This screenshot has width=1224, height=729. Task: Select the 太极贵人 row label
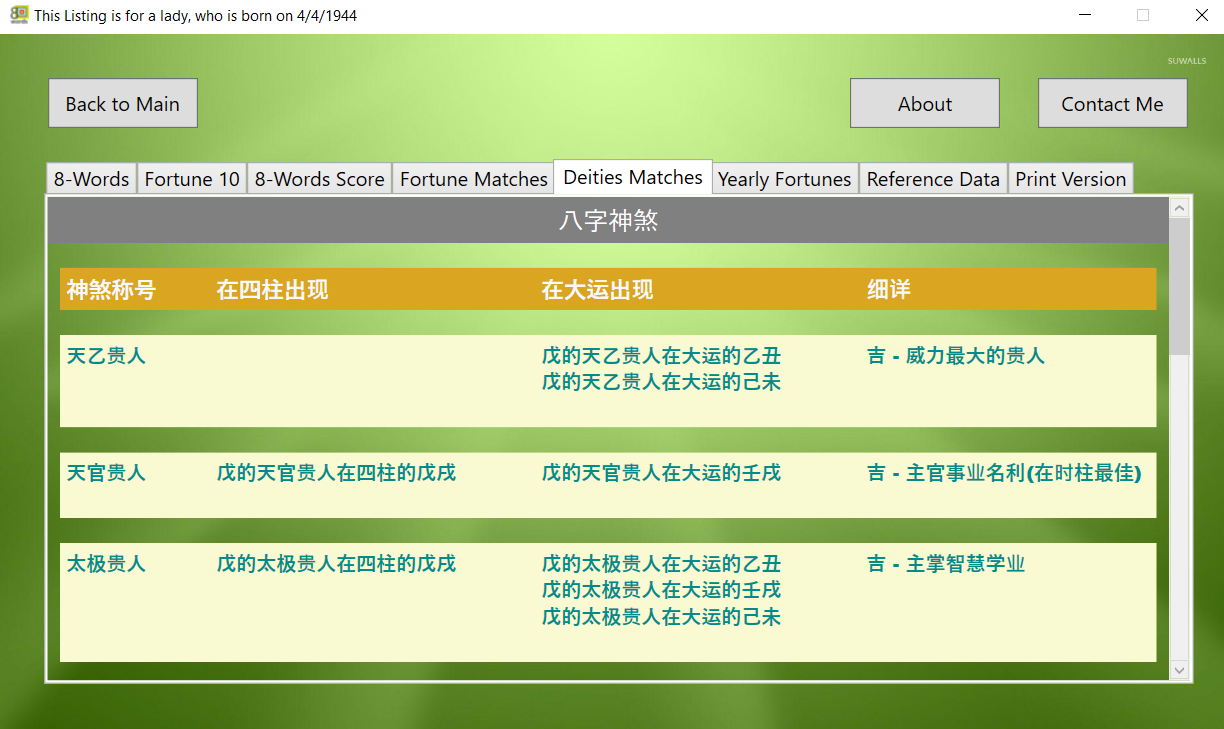[x=106, y=564]
